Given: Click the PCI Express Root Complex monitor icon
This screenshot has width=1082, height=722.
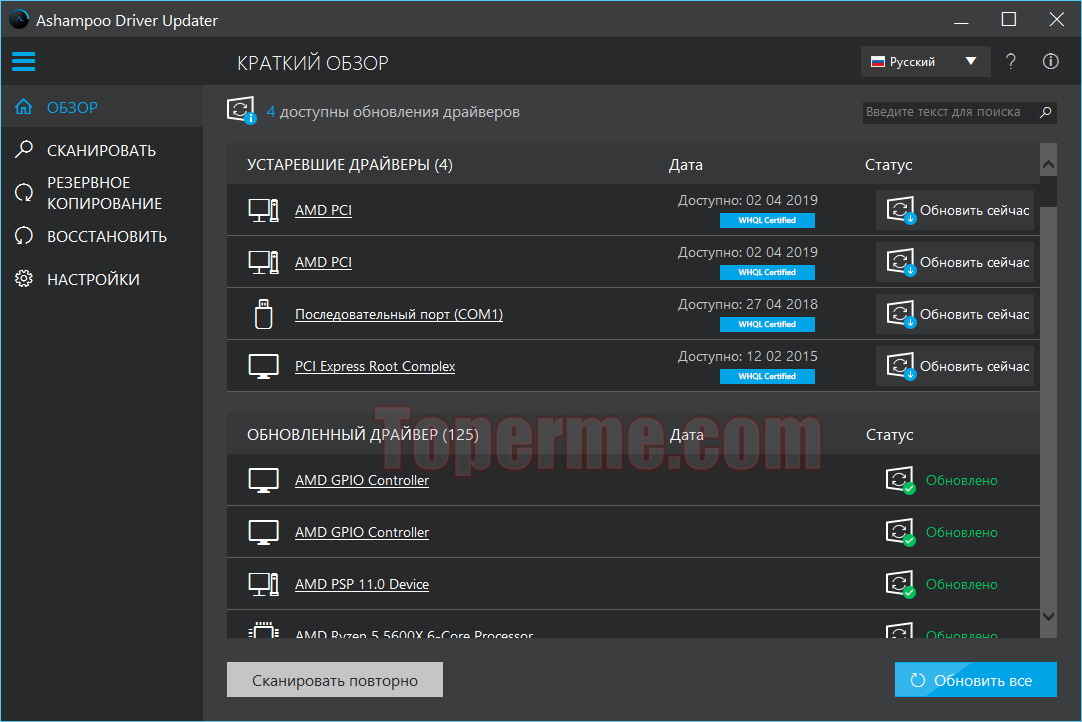Looking at the screenshot, I should click(x=264, y=367).
